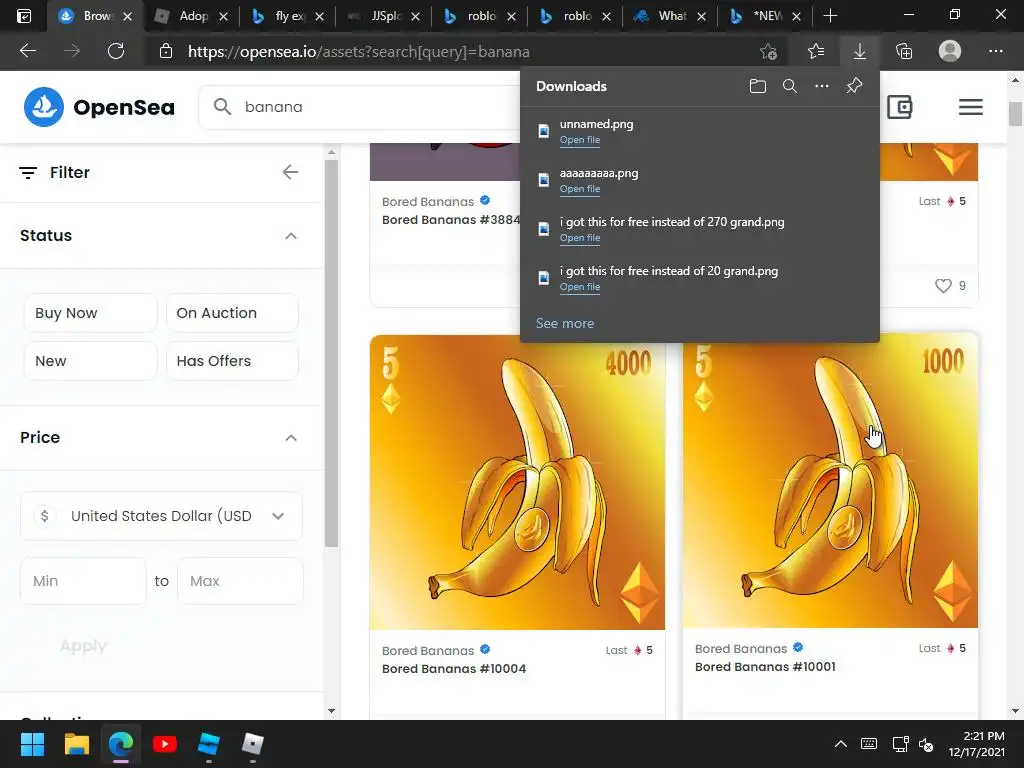This screenshot has width=1024, height=768.
Task: Toggle the Has Offers status filter
Action: point(232,361)
